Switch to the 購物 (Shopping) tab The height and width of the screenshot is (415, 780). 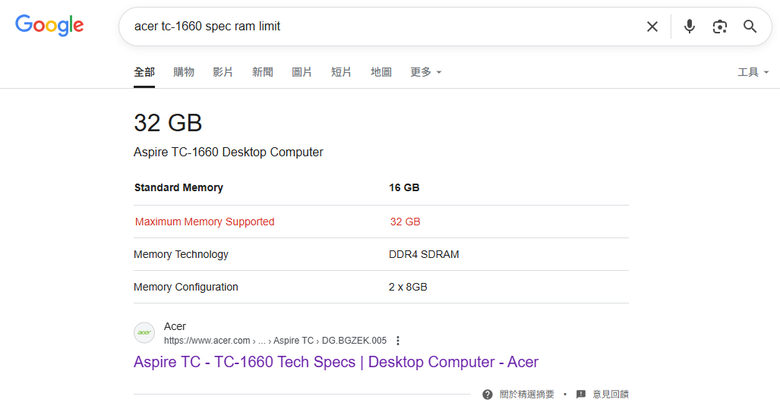[184, 72]
